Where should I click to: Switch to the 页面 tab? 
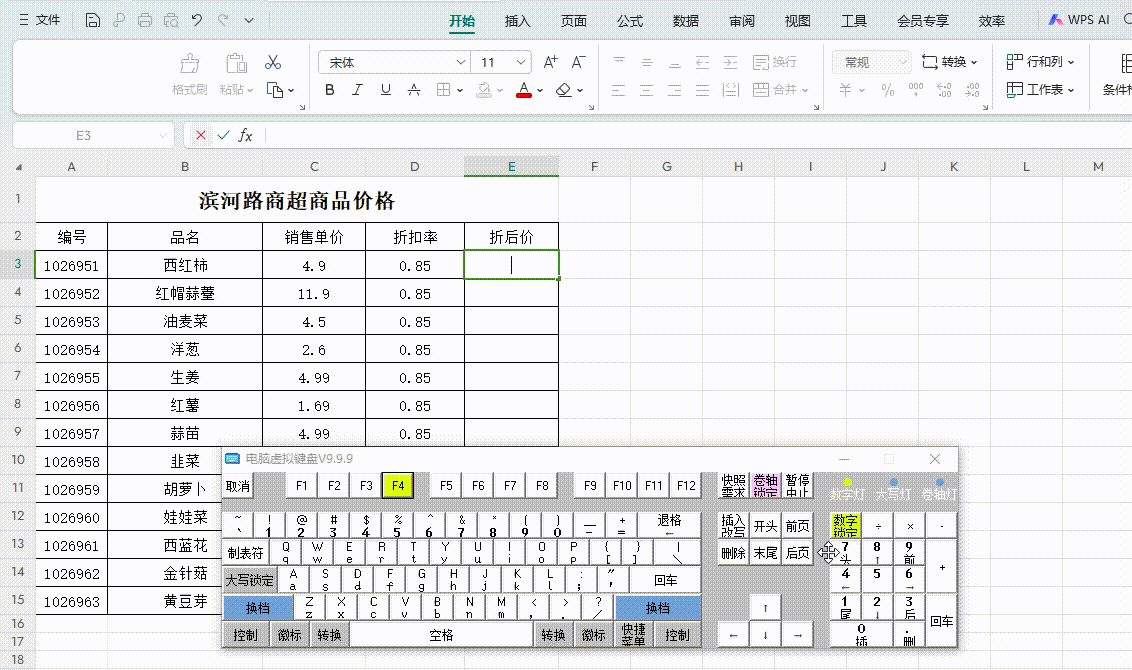click(x=574, y=21)
